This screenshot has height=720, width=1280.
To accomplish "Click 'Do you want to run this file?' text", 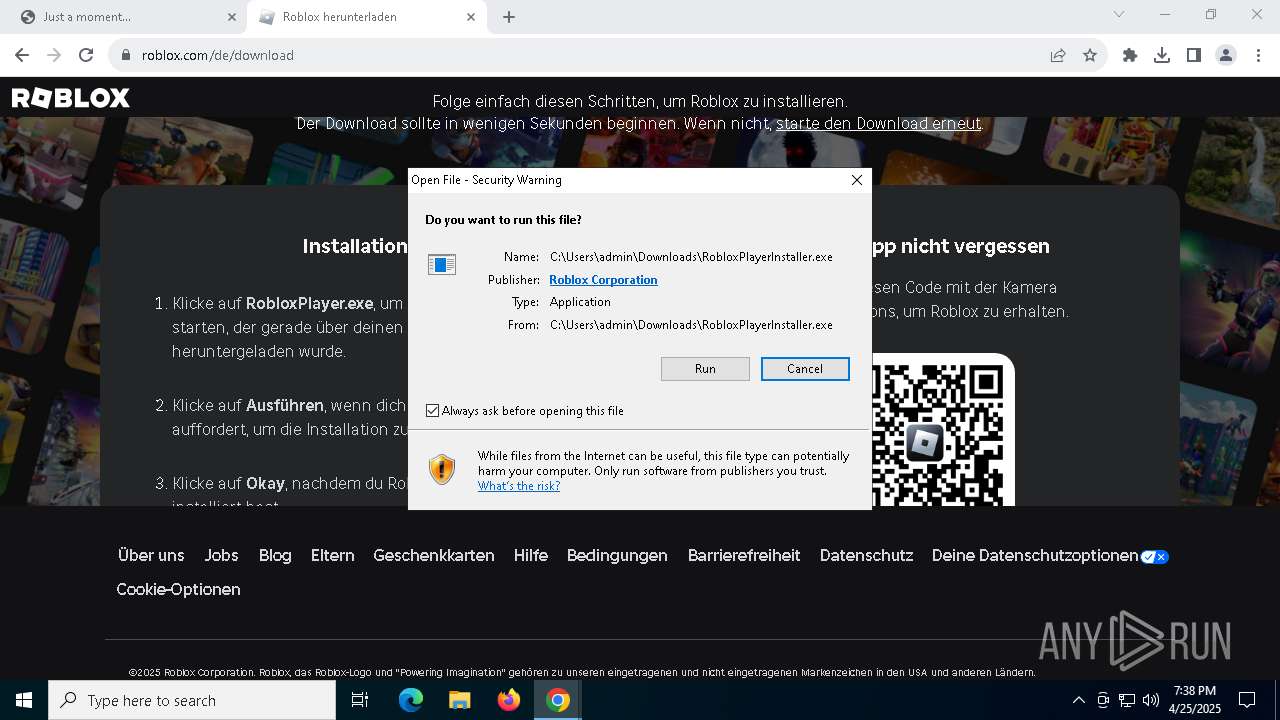I will pyautogui.click(x=503, y=220).
